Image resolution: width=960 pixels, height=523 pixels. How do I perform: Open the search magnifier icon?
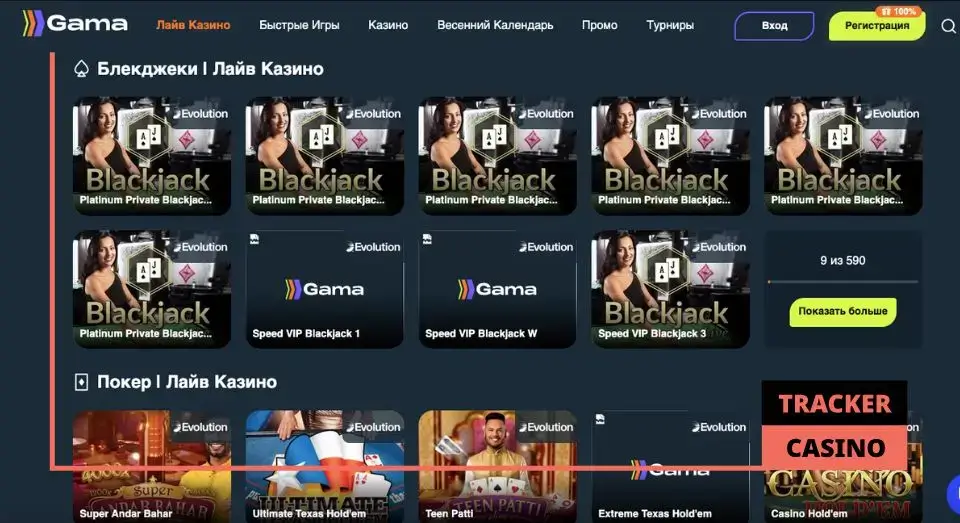pyautogui.click(x=948, y=26)
